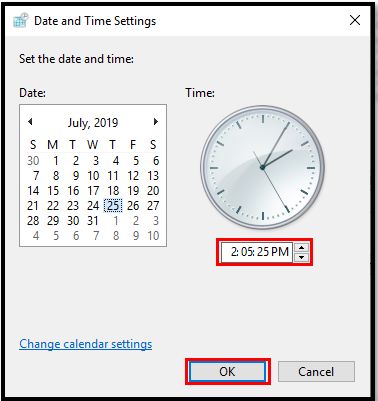Image resolution: width=378 pixels, height=401 pixels.
Task: Decrease time with the down spinner arrow
Action: coord(302,257)
